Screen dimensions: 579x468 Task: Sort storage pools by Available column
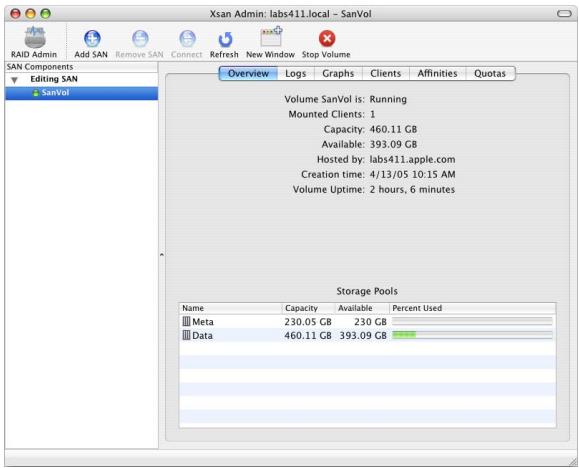[362, 308]
